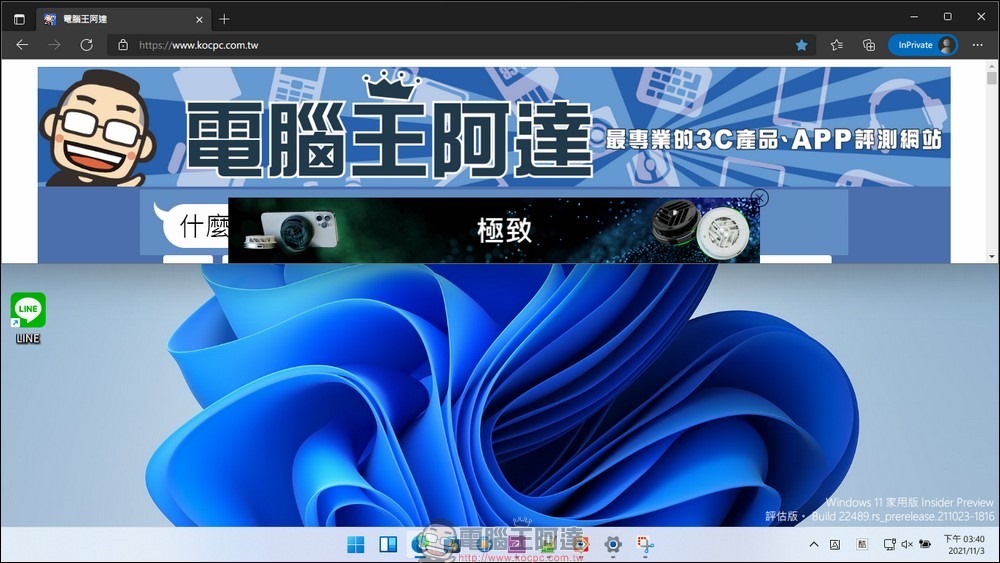Open the tab actions menu icon

19,19
